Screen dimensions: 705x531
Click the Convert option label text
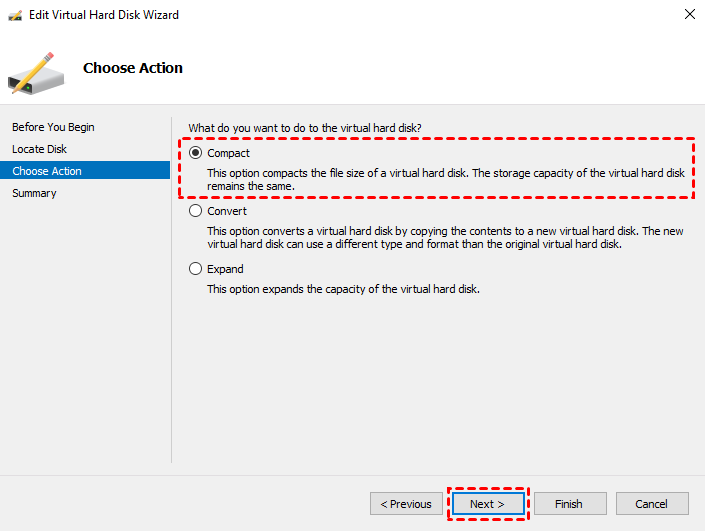point(227,211)
